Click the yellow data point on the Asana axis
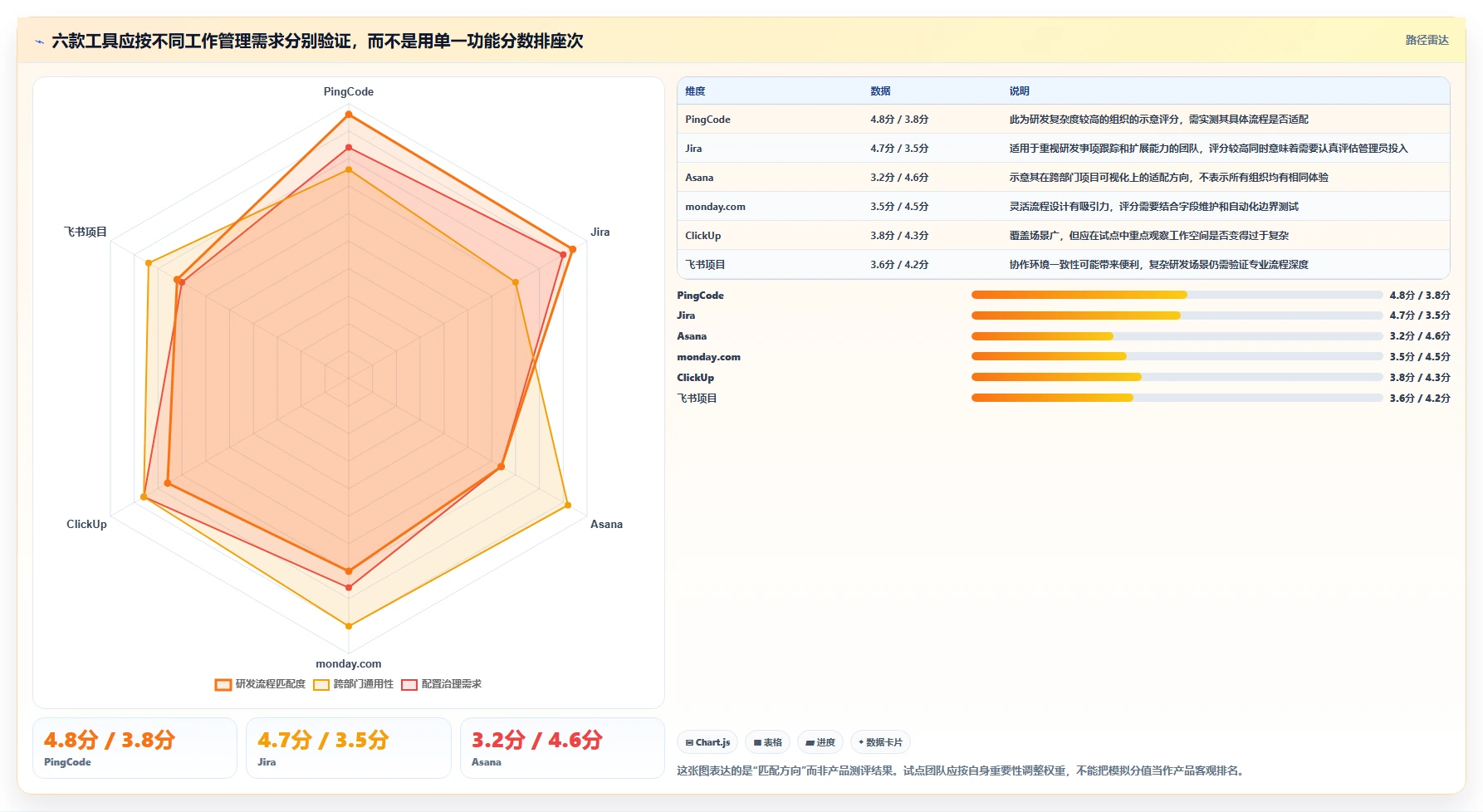This screenshot has height=812, width=1483. [568, 505]
